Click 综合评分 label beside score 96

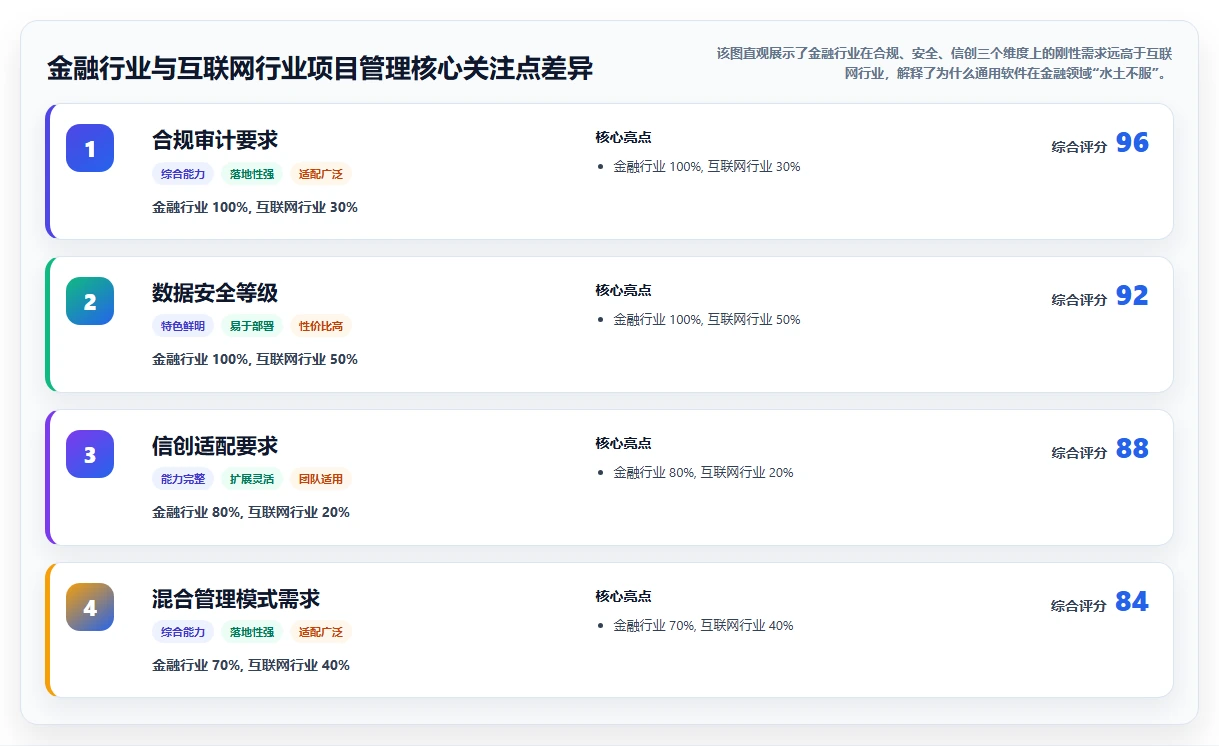pyautogui.click(x=1079, y=147)
